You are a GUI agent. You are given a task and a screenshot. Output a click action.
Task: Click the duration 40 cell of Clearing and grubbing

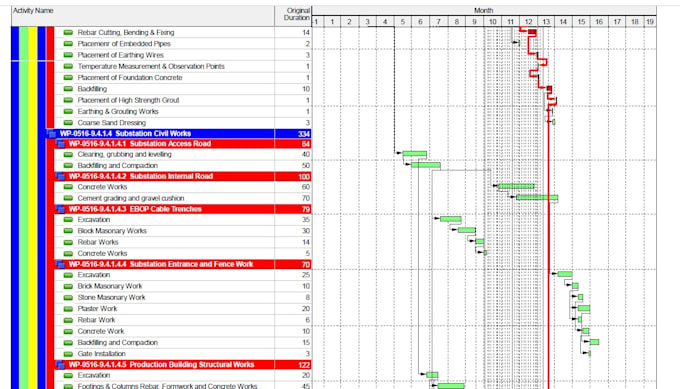[x=293, y=154]
